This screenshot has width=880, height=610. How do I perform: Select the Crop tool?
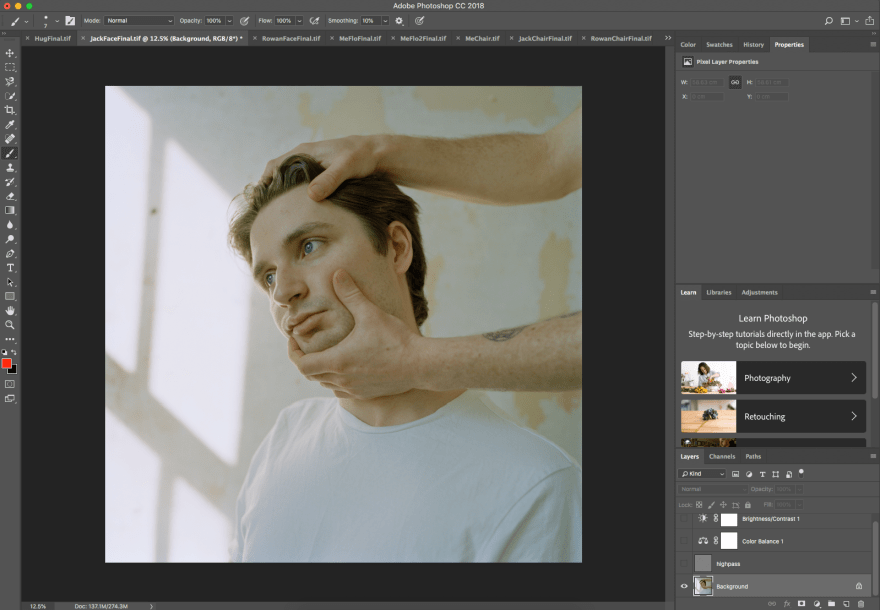tap(10, 110)
